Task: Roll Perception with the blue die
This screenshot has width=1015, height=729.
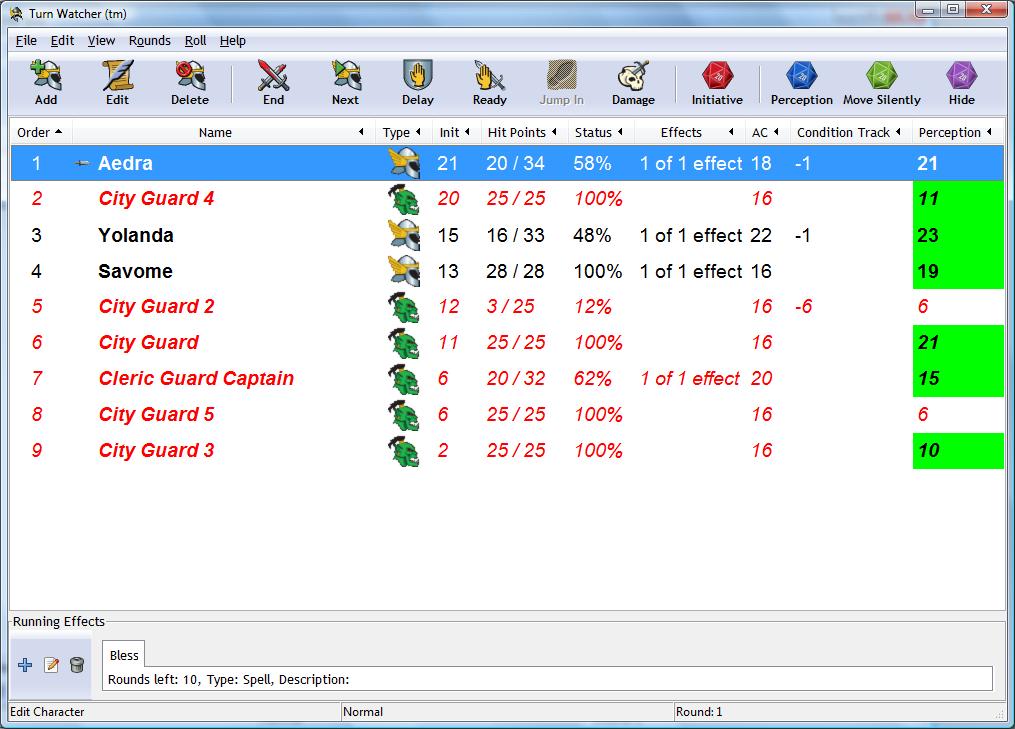Action: click(x=801, y=76)
